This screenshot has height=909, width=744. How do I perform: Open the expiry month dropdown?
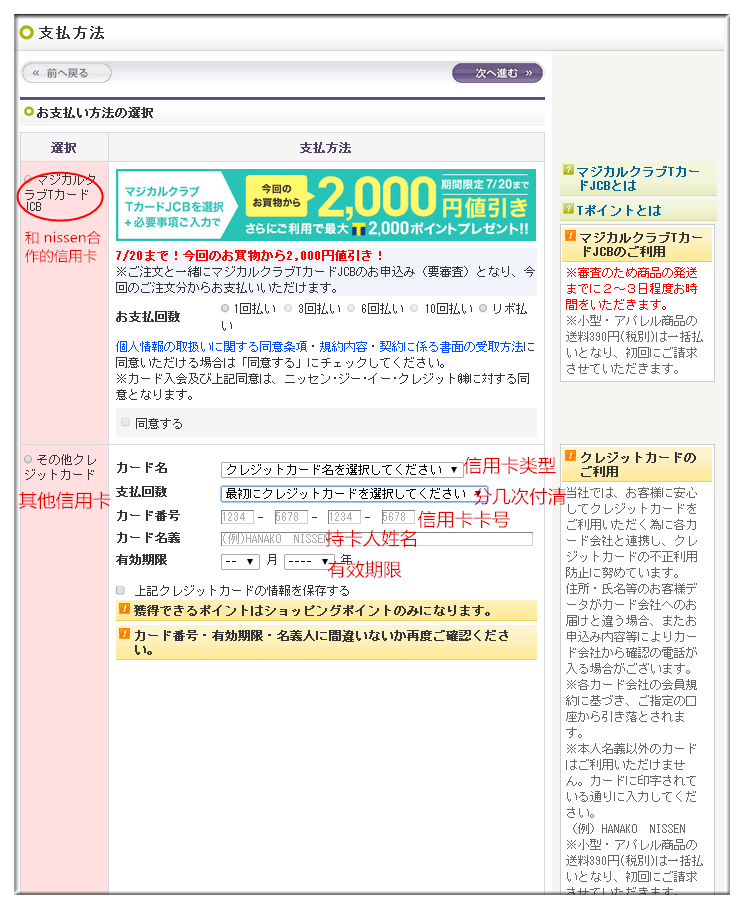(x=240, y=561)
